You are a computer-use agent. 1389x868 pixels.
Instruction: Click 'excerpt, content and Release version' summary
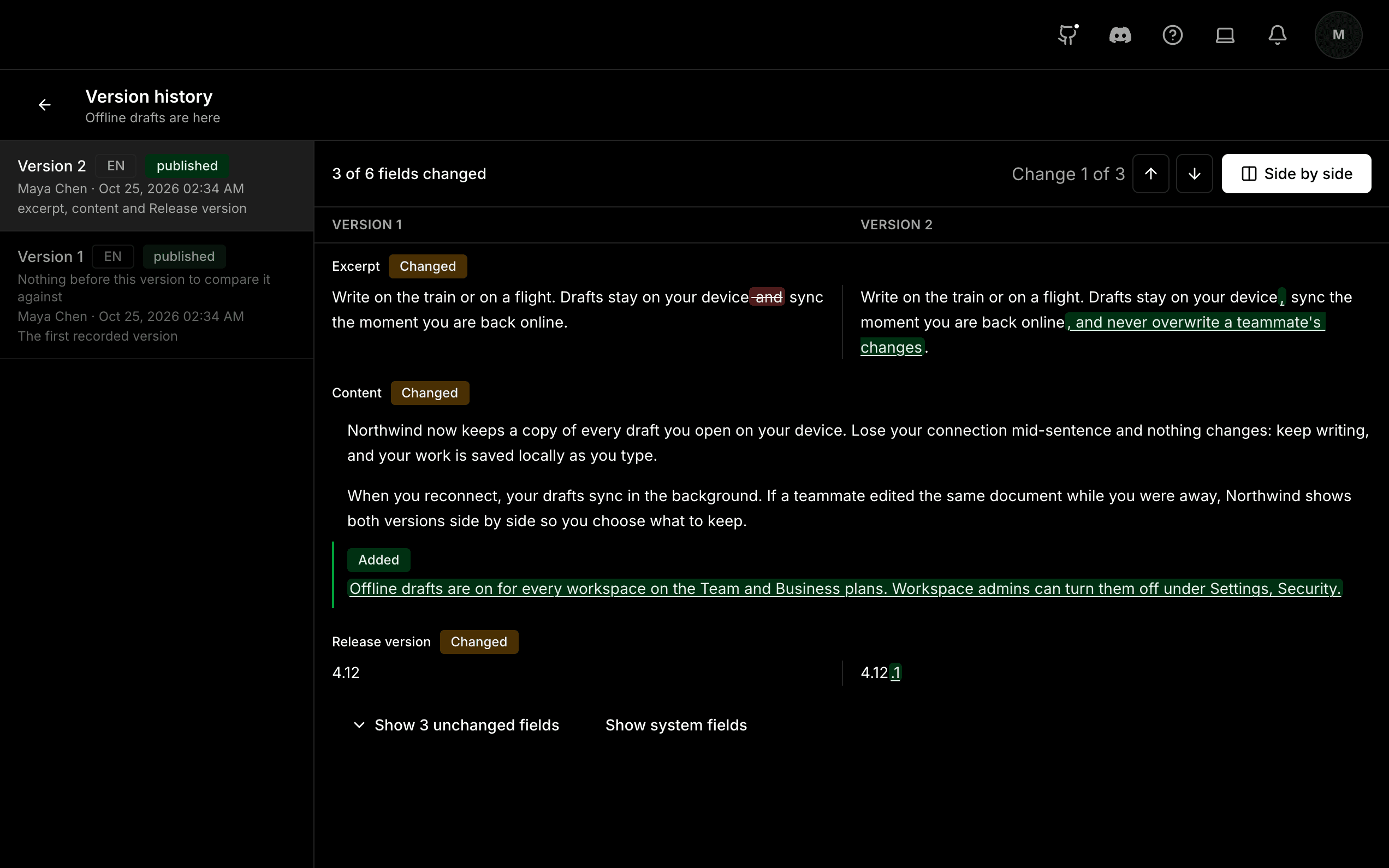click(132, 209)
